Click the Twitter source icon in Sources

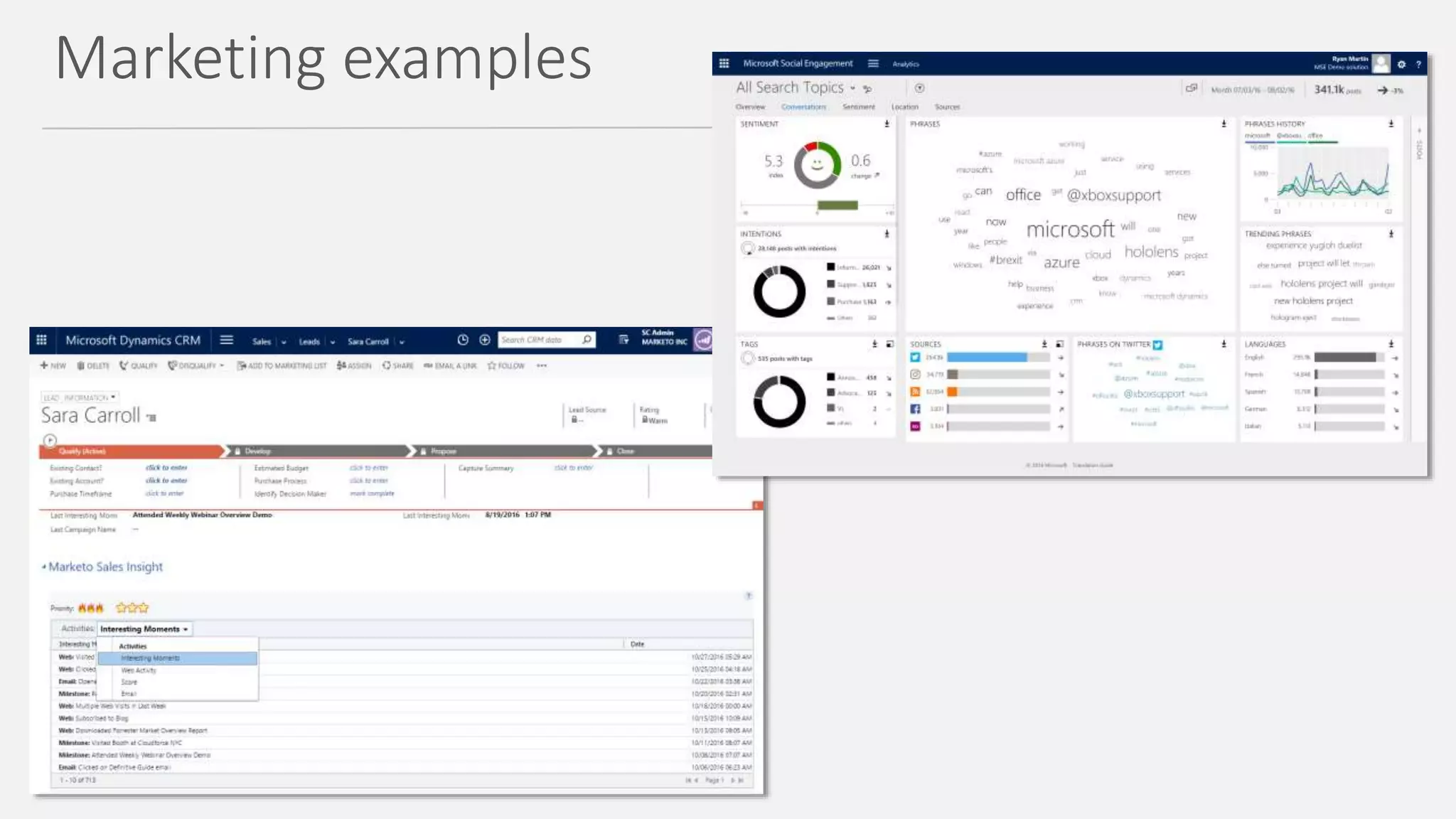click(x=916, y=358)
